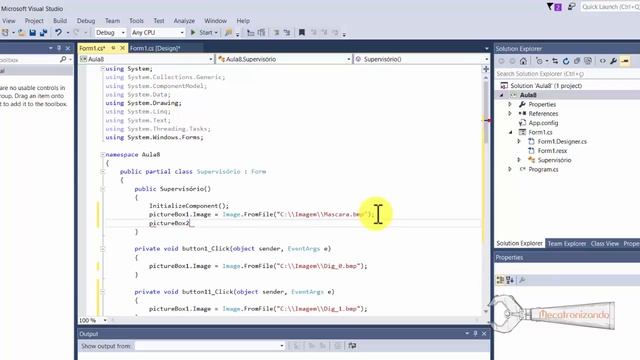The width and height of the screenshot is (640, 360).
Task: Click the Start debugging play button
Action: pos(193,33)
